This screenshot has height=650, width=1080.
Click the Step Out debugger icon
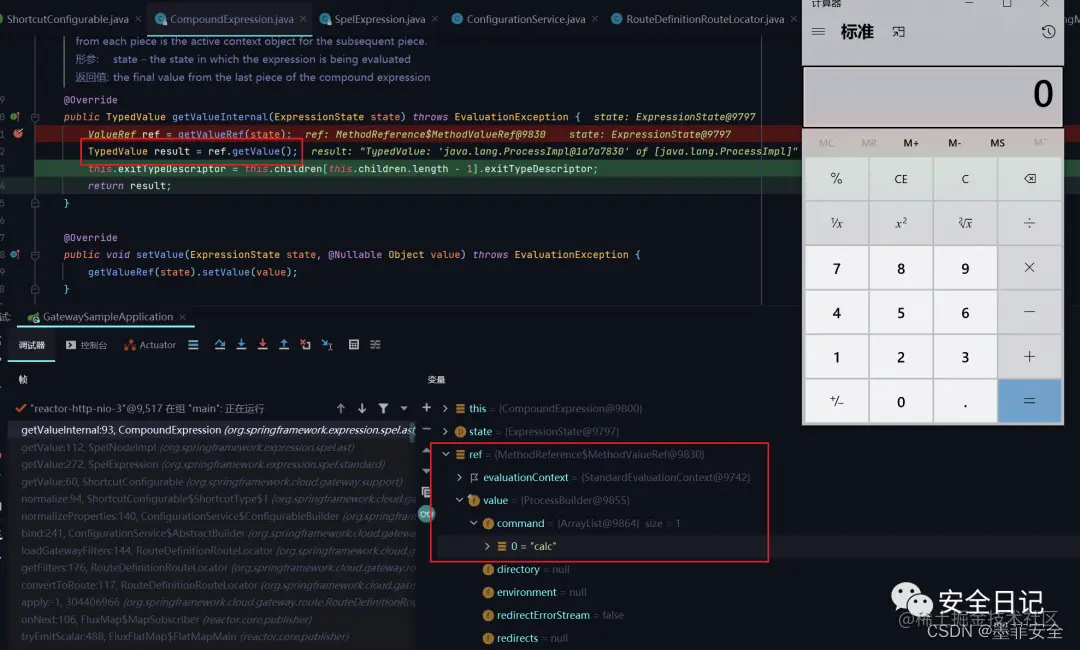pyautogui.click(x=284, y=344)
